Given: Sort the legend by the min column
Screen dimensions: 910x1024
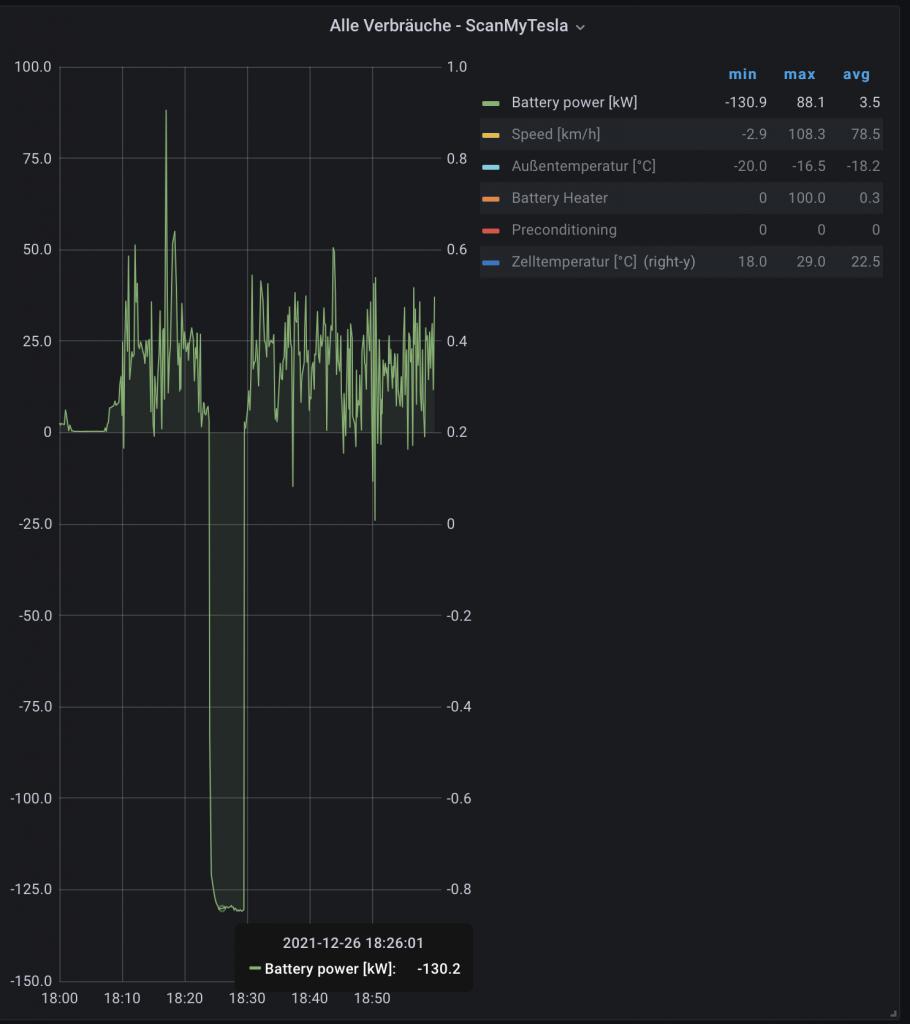Looking at the screenshot, I should click(742, 74).
